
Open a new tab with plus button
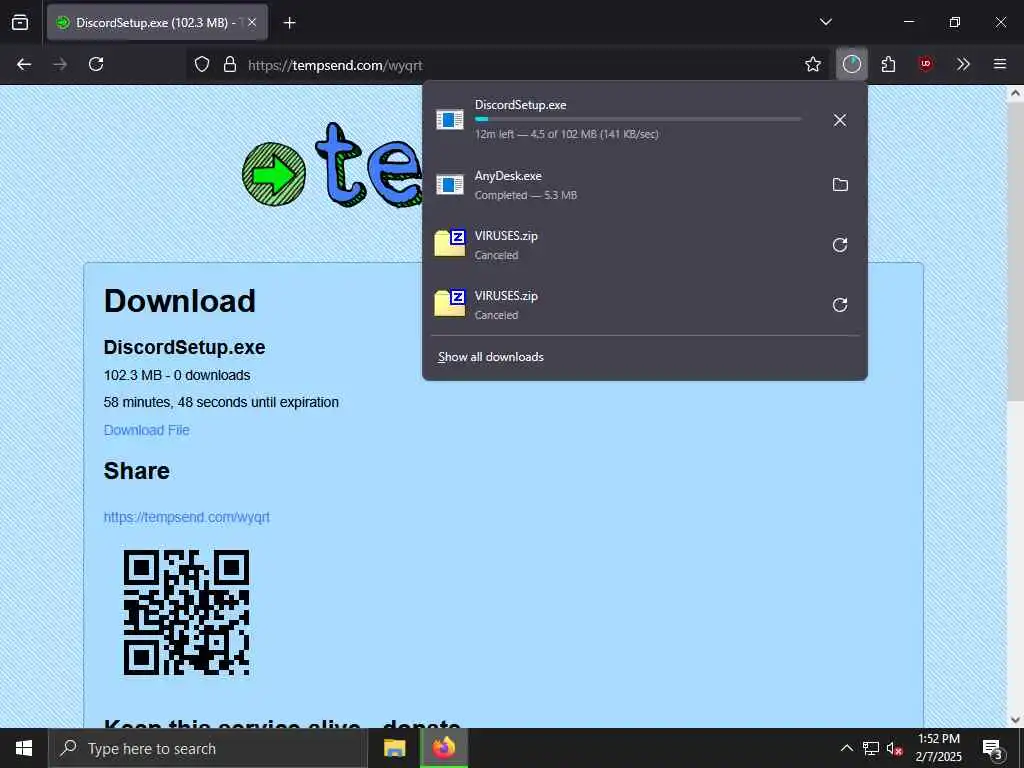click(289, 23)
